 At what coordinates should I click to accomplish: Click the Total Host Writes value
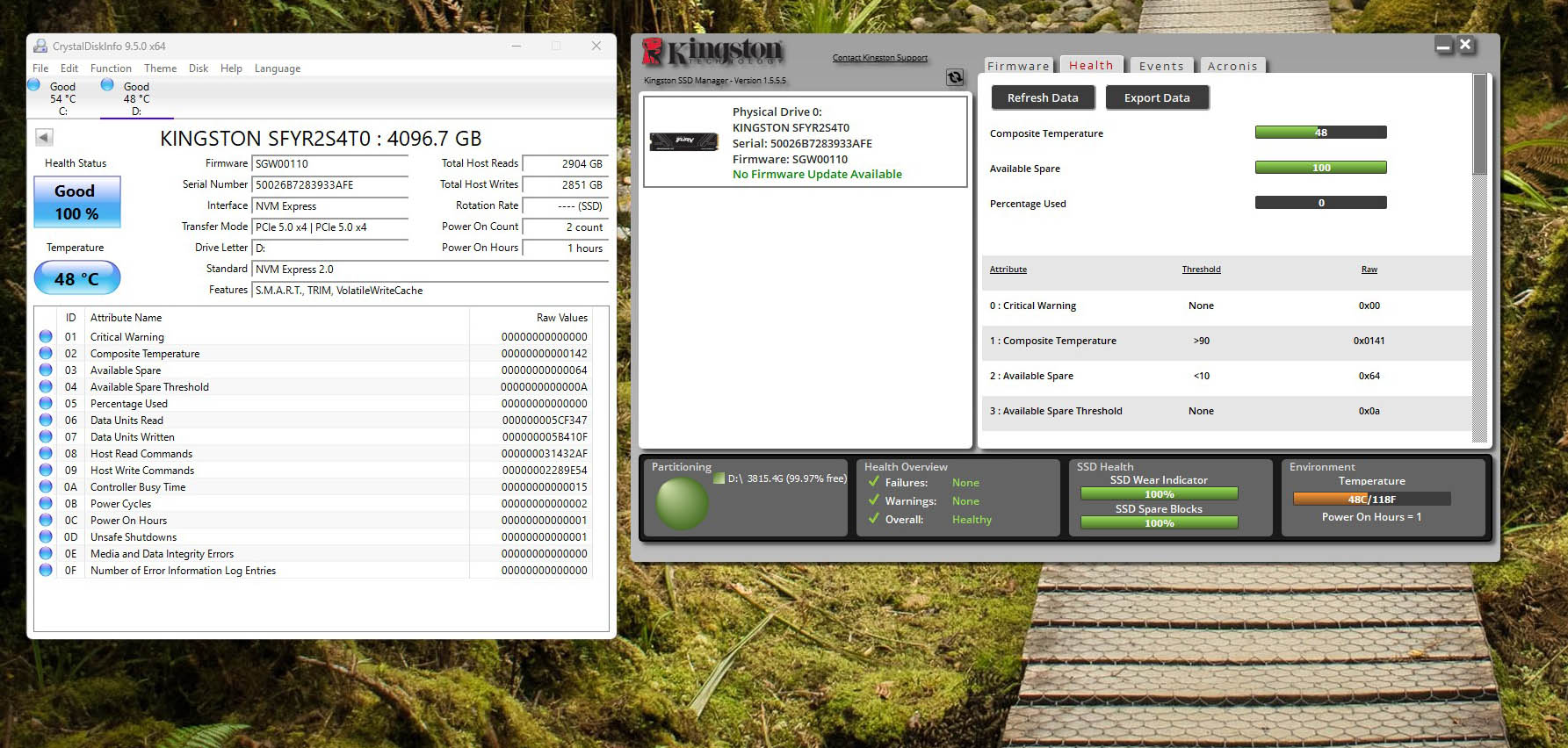565,185
